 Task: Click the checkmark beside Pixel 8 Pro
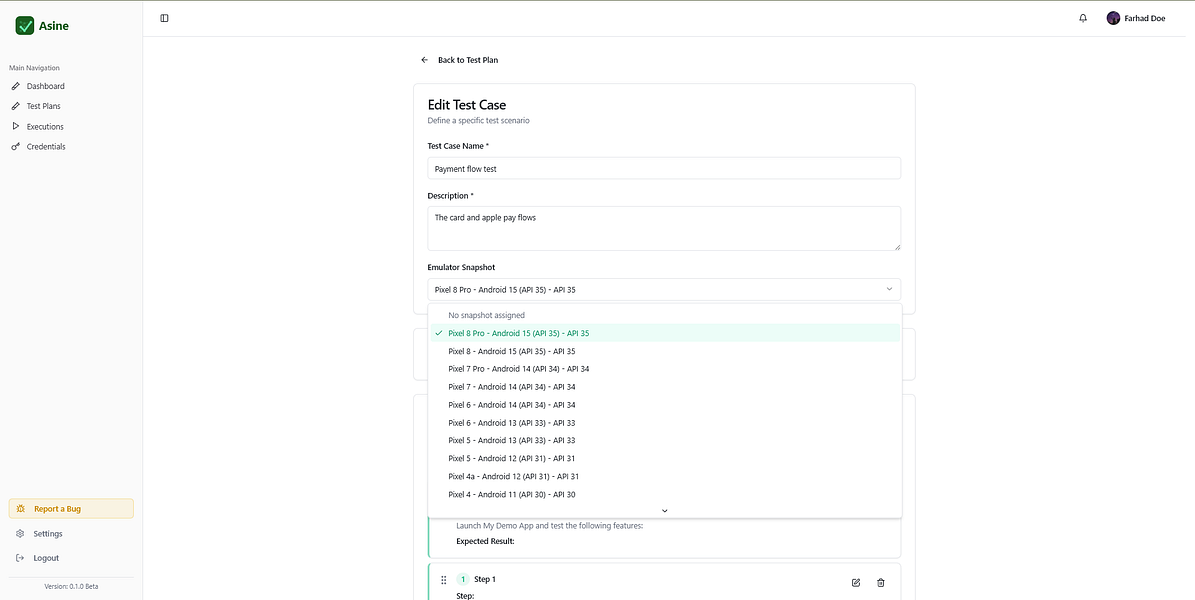pos(439,333)
